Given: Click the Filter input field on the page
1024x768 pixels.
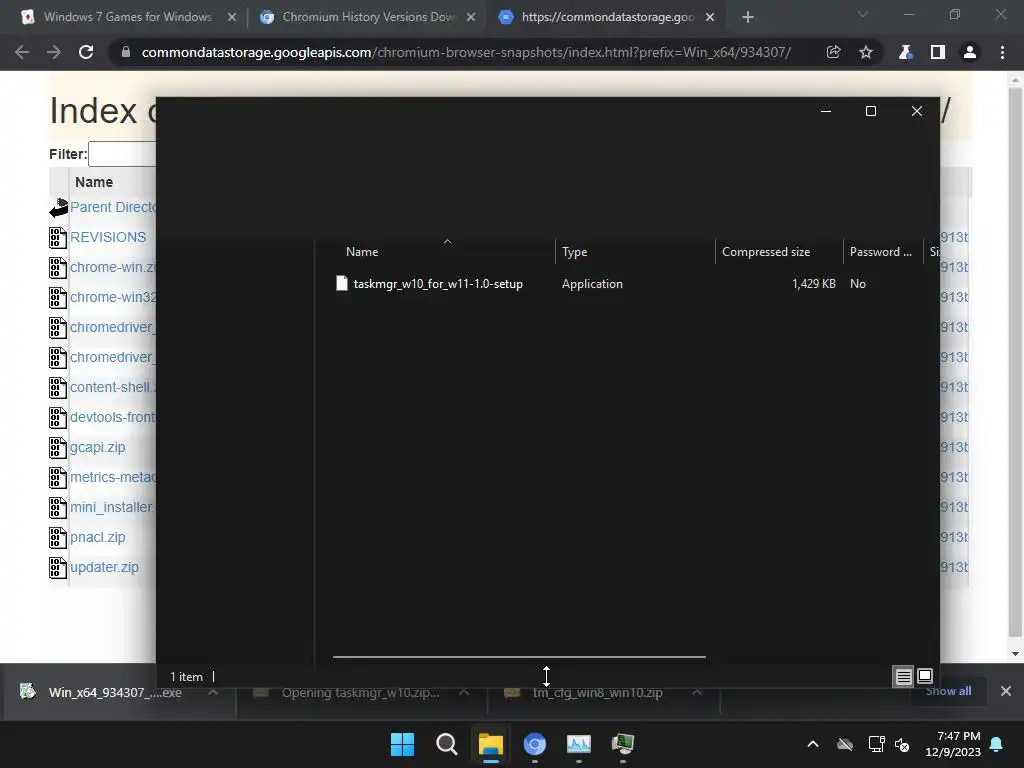Looking at the screenshot, I should (123, 154).
